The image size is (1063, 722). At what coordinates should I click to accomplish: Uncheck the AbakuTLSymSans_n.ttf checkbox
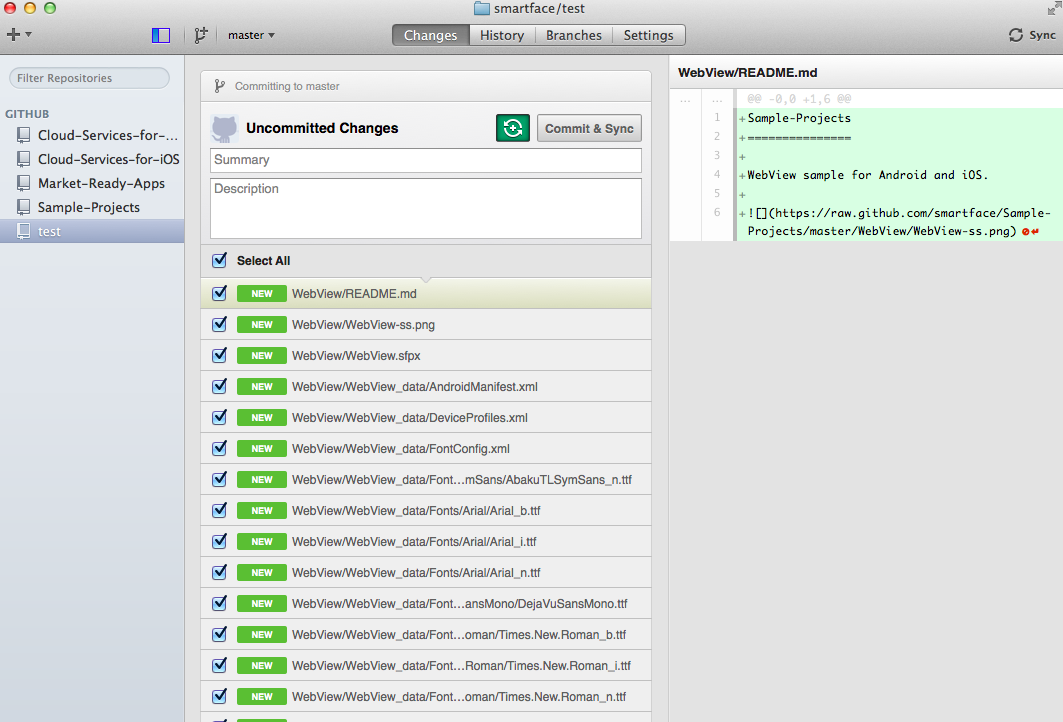point(219,479)
